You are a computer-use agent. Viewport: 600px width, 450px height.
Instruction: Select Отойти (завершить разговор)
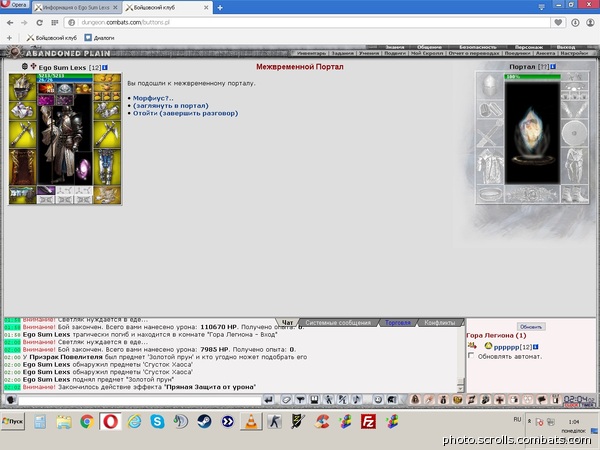pyautogui.click(x=186, y=113)
